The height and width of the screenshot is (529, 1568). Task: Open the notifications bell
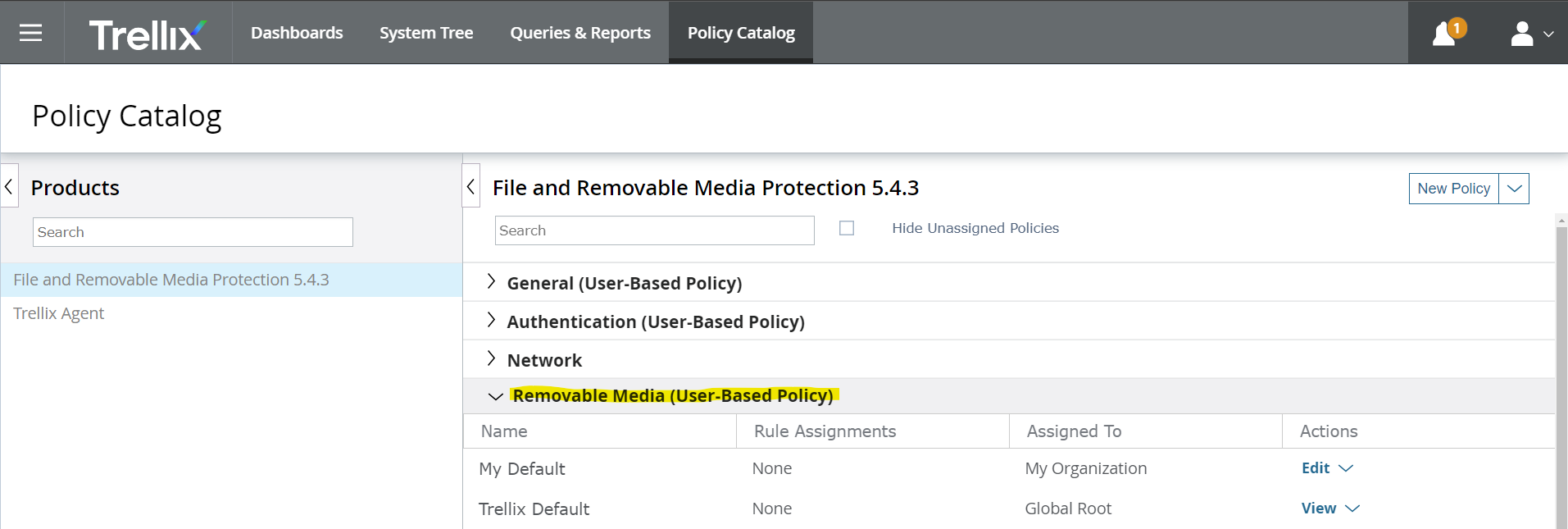(x=1444, y=34)
